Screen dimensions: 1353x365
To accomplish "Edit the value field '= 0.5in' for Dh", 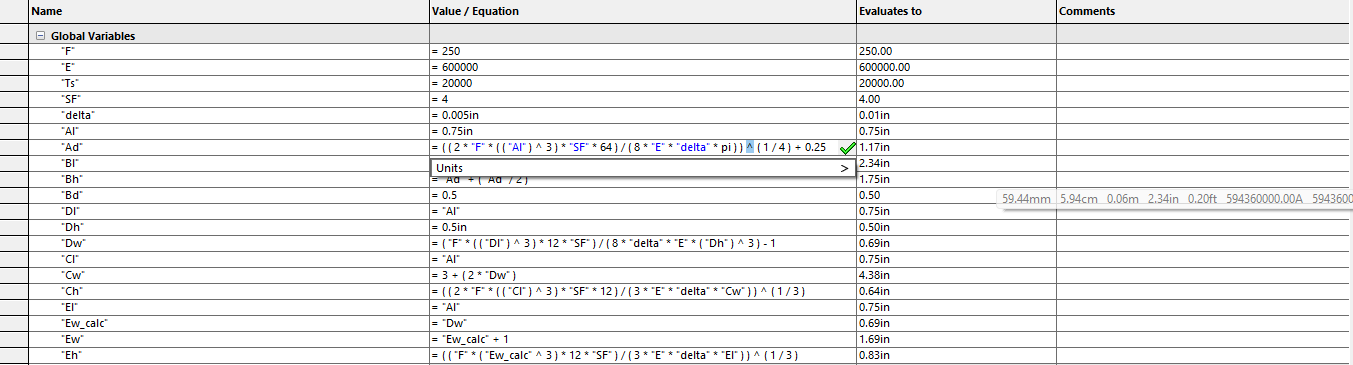I will (x=643, y=227).
